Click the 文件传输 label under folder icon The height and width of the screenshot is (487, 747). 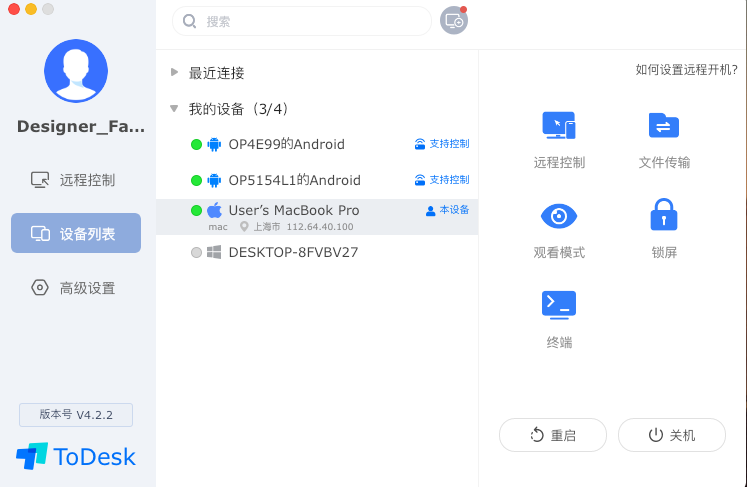point(664,162)
